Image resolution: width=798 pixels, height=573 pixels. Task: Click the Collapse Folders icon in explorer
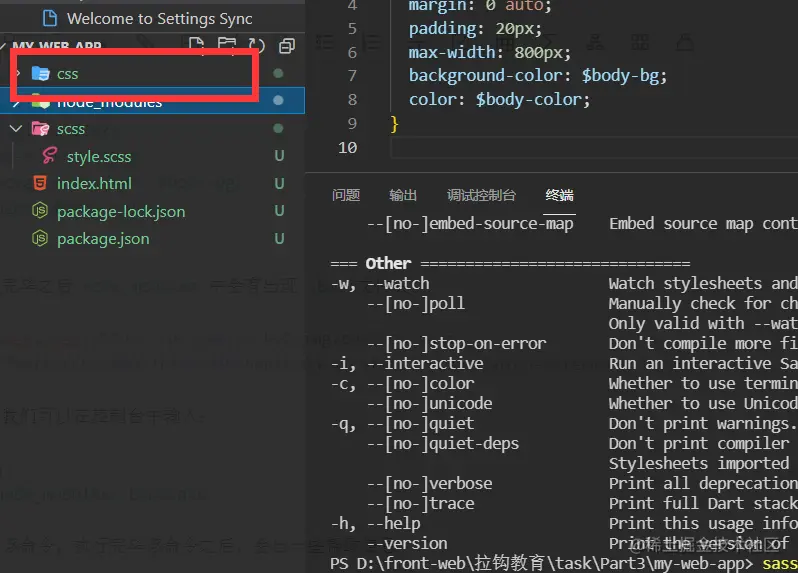click(287, 46)
